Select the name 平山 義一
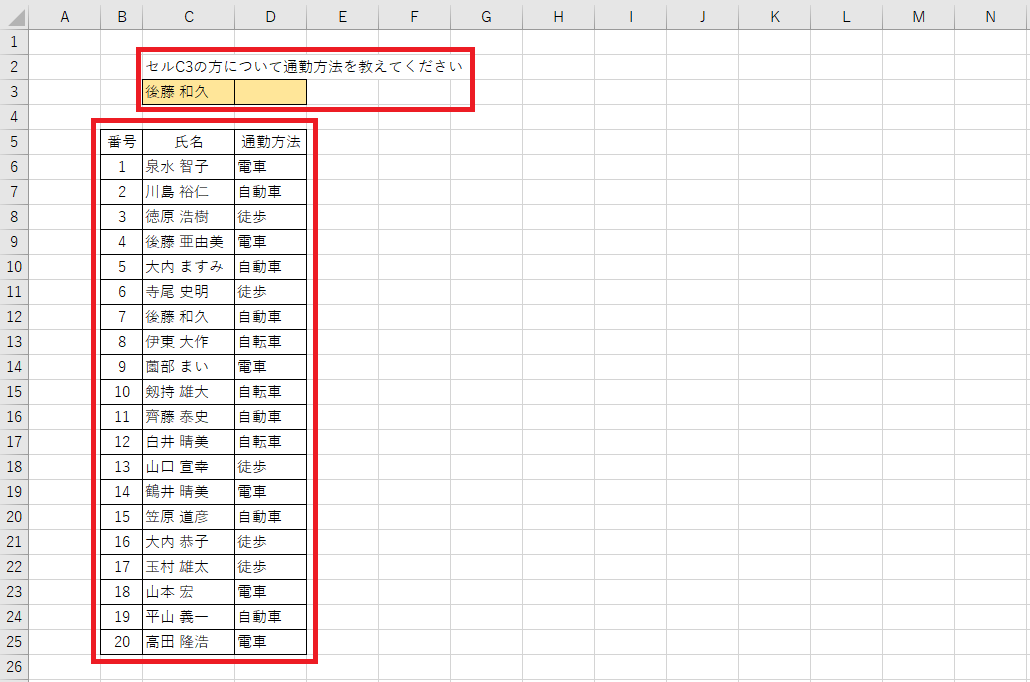 pyautogui.click(x=177, y=616)
